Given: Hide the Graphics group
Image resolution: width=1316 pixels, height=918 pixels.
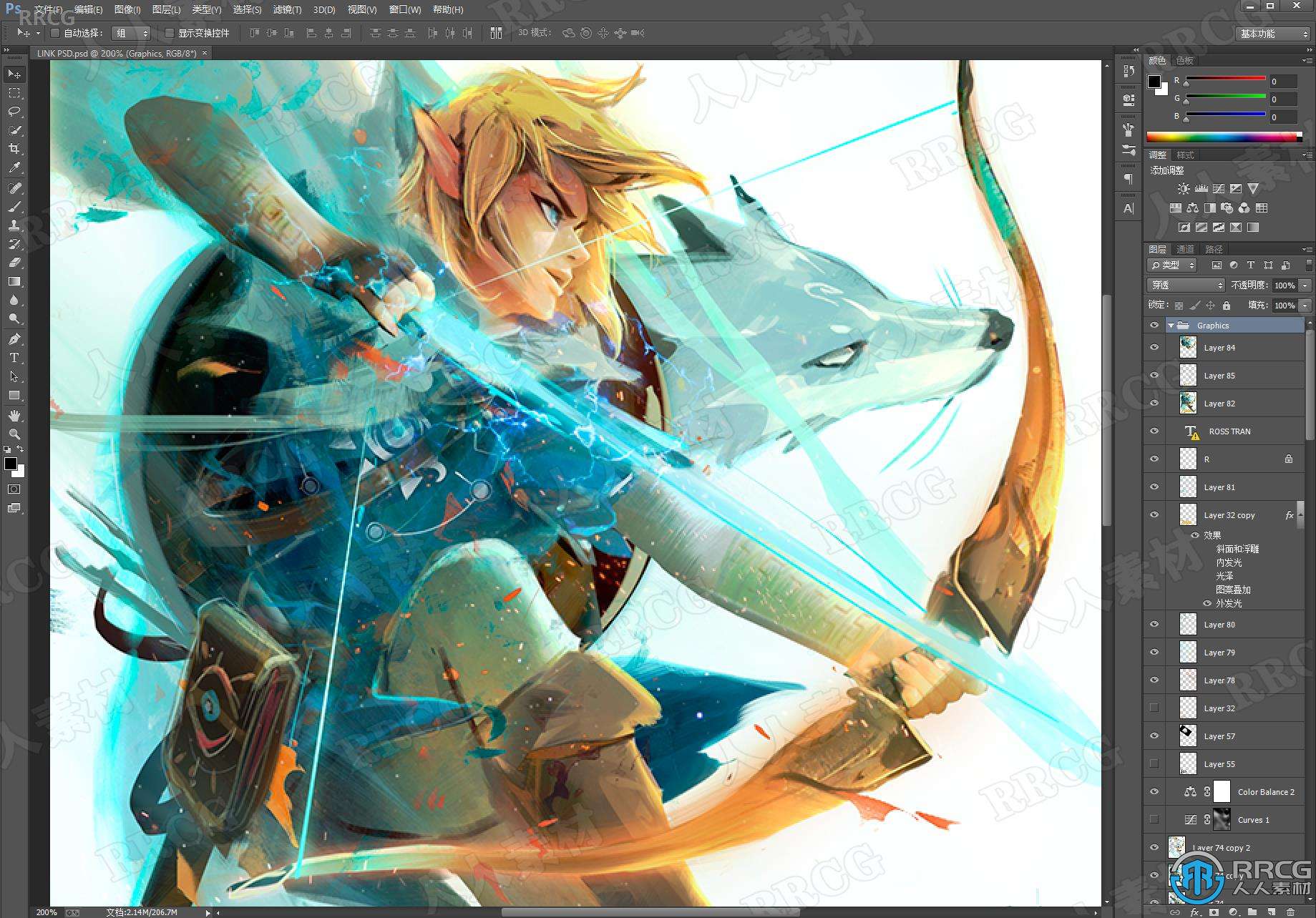Looking at the screenshot, I should coord(1154,326).
